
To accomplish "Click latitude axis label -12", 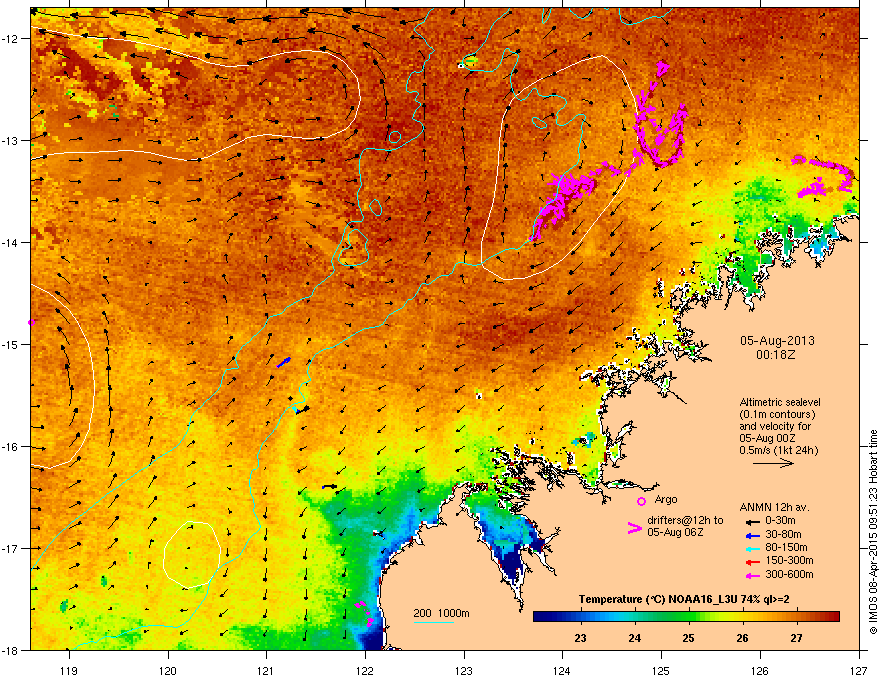I will (x=10, y=39).
